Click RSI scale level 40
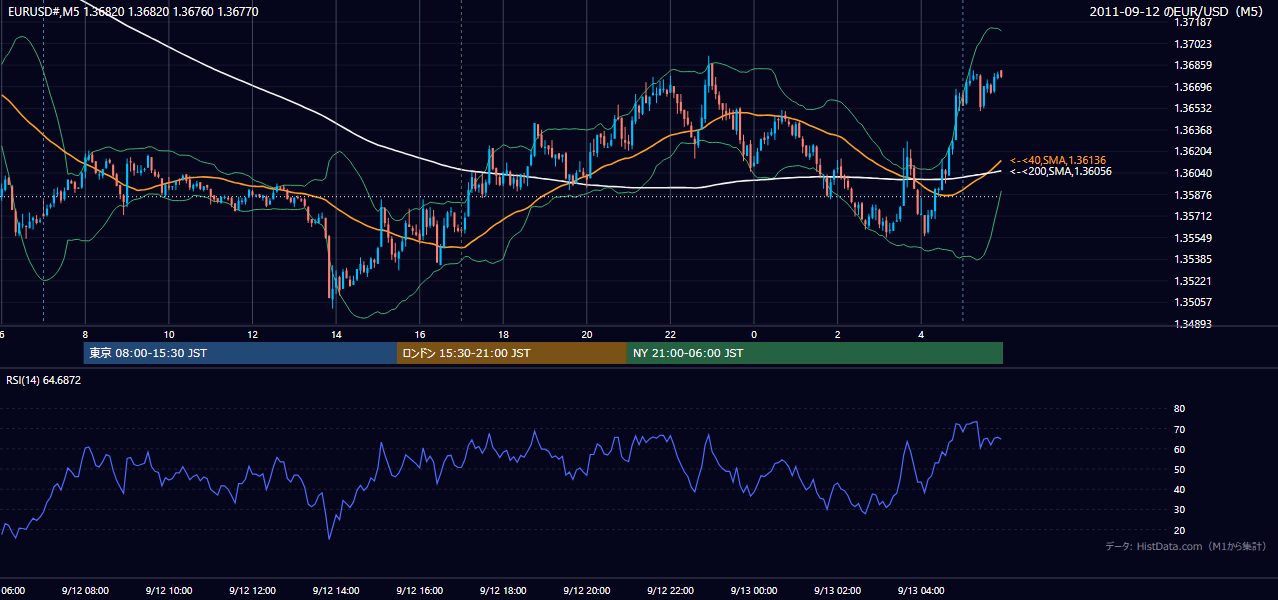Viewport: 1278px width, 600px height. [x=1179, y=490]
